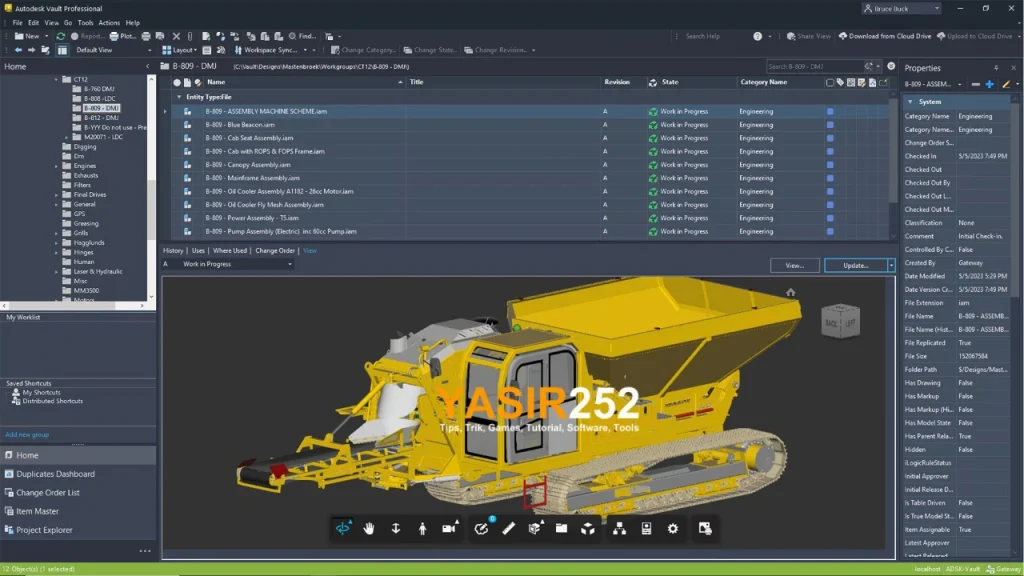Click the viewer Print/screenshot icon
The image size is (1024, 576).
click(x=705, y=528)
